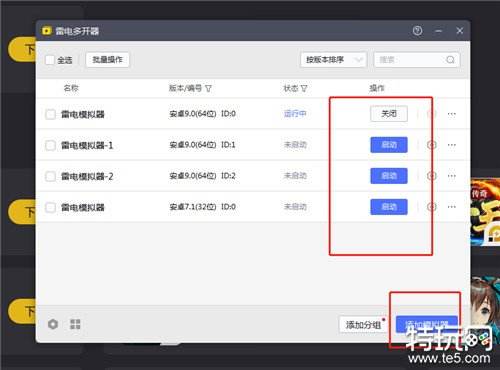
Task: Open help in the 雷电多开器 title bar
Action: tap(417, 31)
